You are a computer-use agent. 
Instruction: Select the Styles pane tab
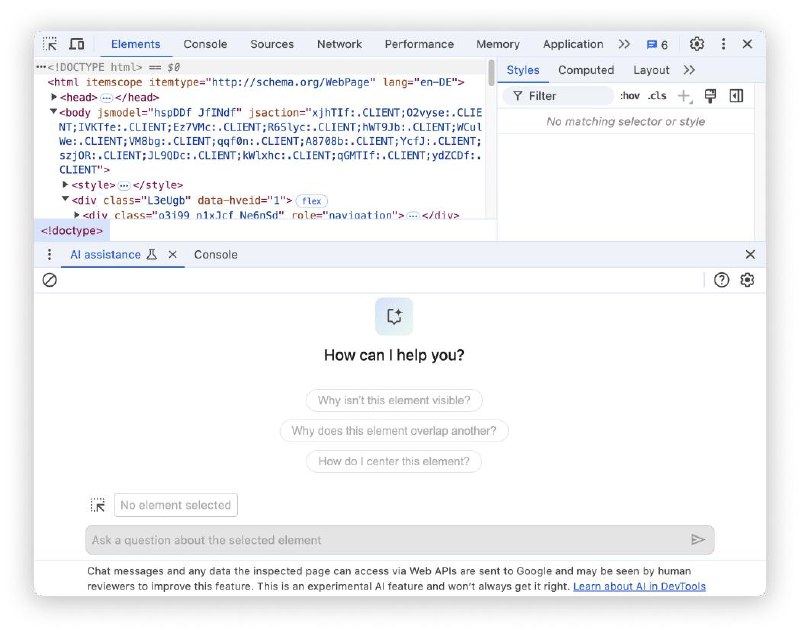tap(523, 70)
